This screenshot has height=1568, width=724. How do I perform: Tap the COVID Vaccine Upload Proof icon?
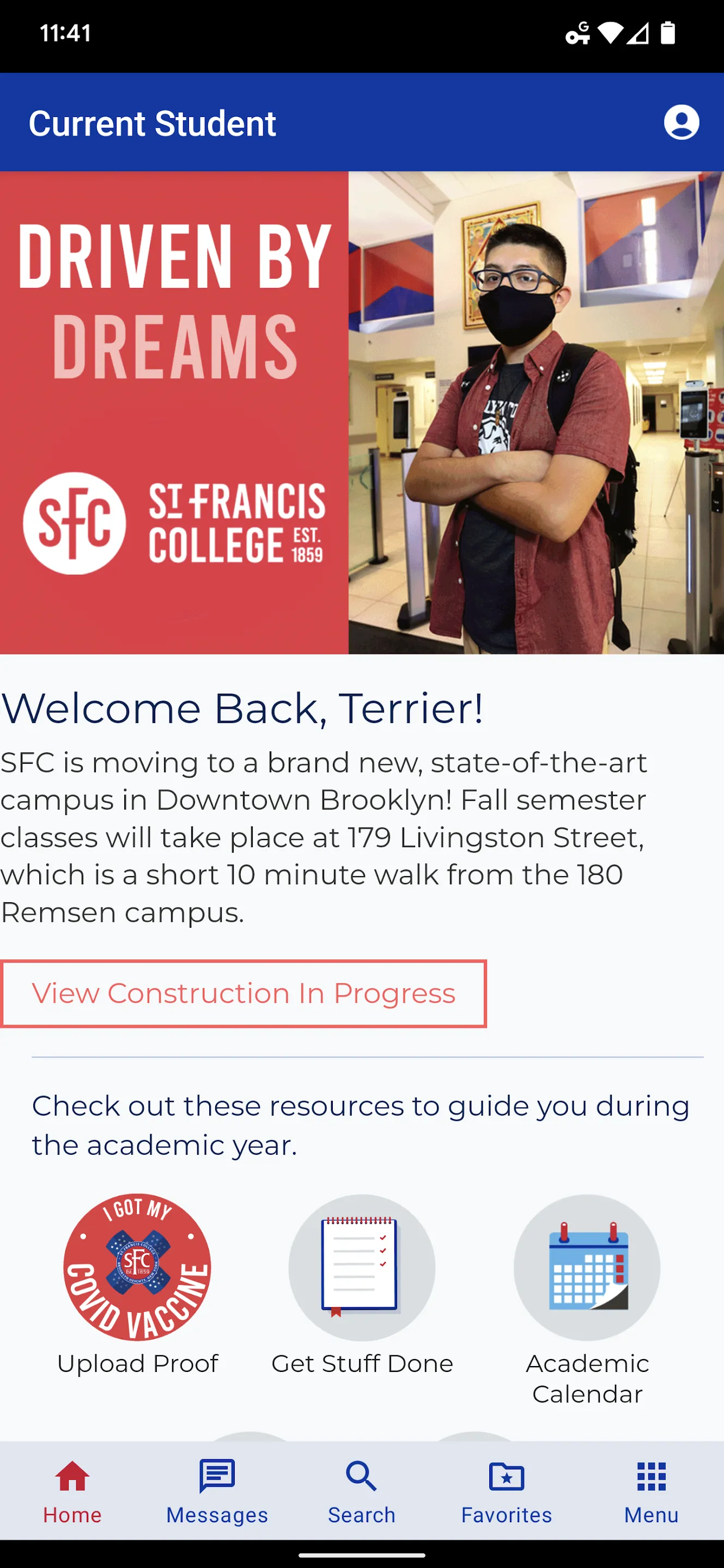138,1267
